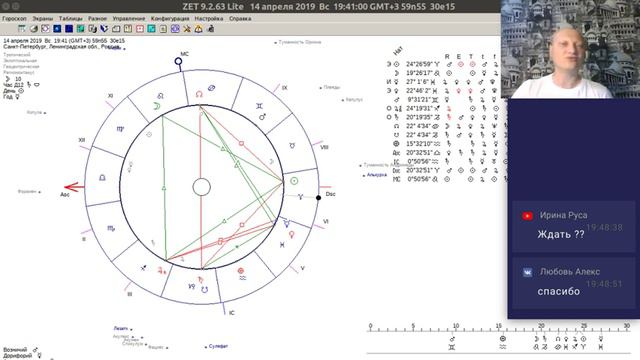This screenshot has width=640, height=360.
Task: Click the folder-shaped outline toolbar icon
Action: coord(116,29)
